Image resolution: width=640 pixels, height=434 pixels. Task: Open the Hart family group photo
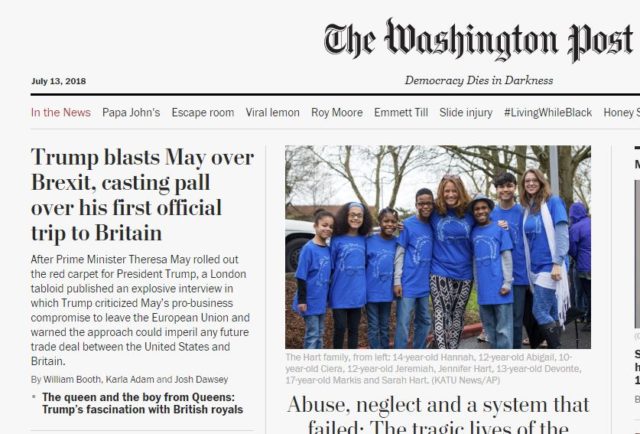pos(438,247)
